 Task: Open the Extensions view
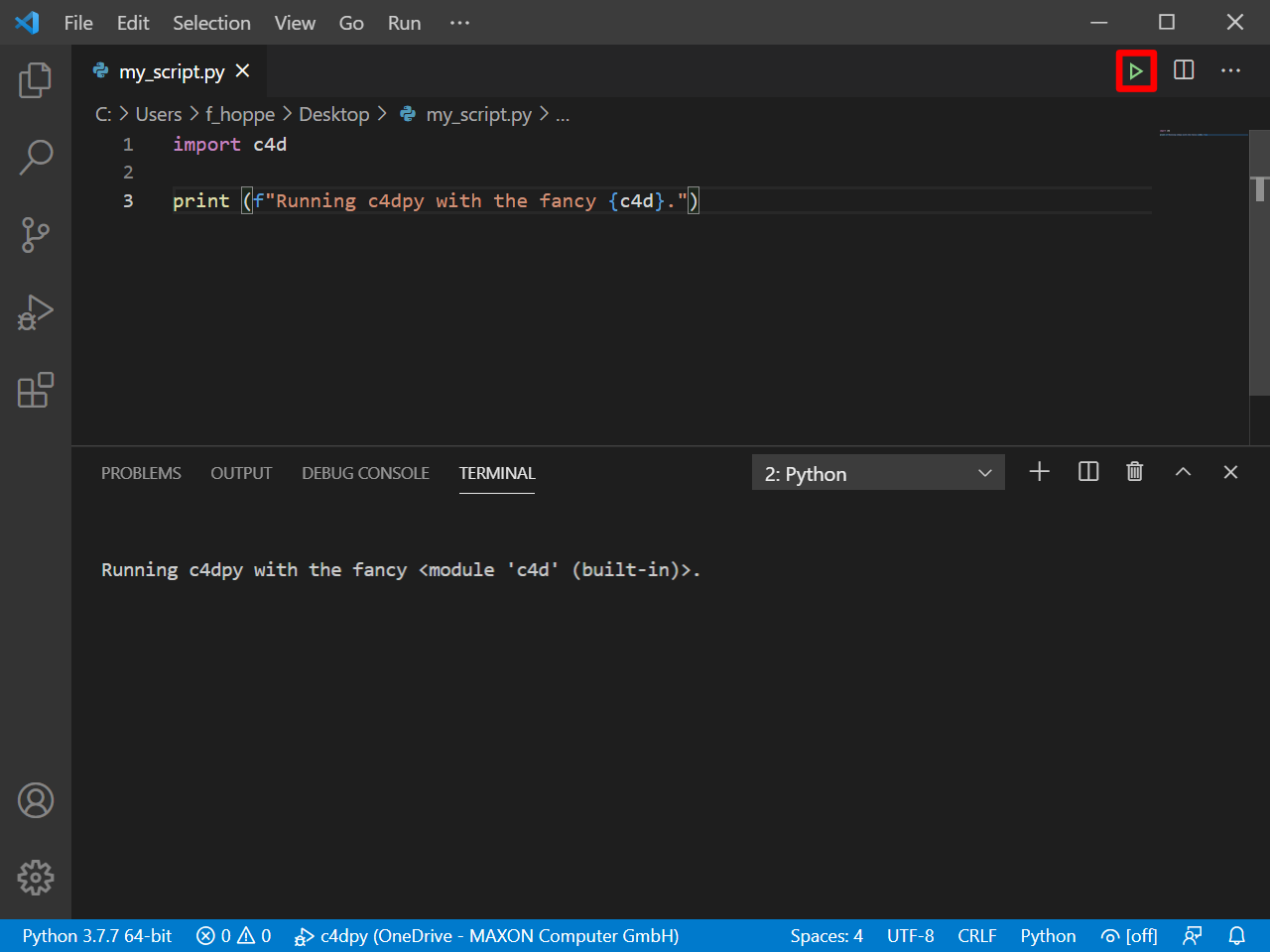coord(36,391)
